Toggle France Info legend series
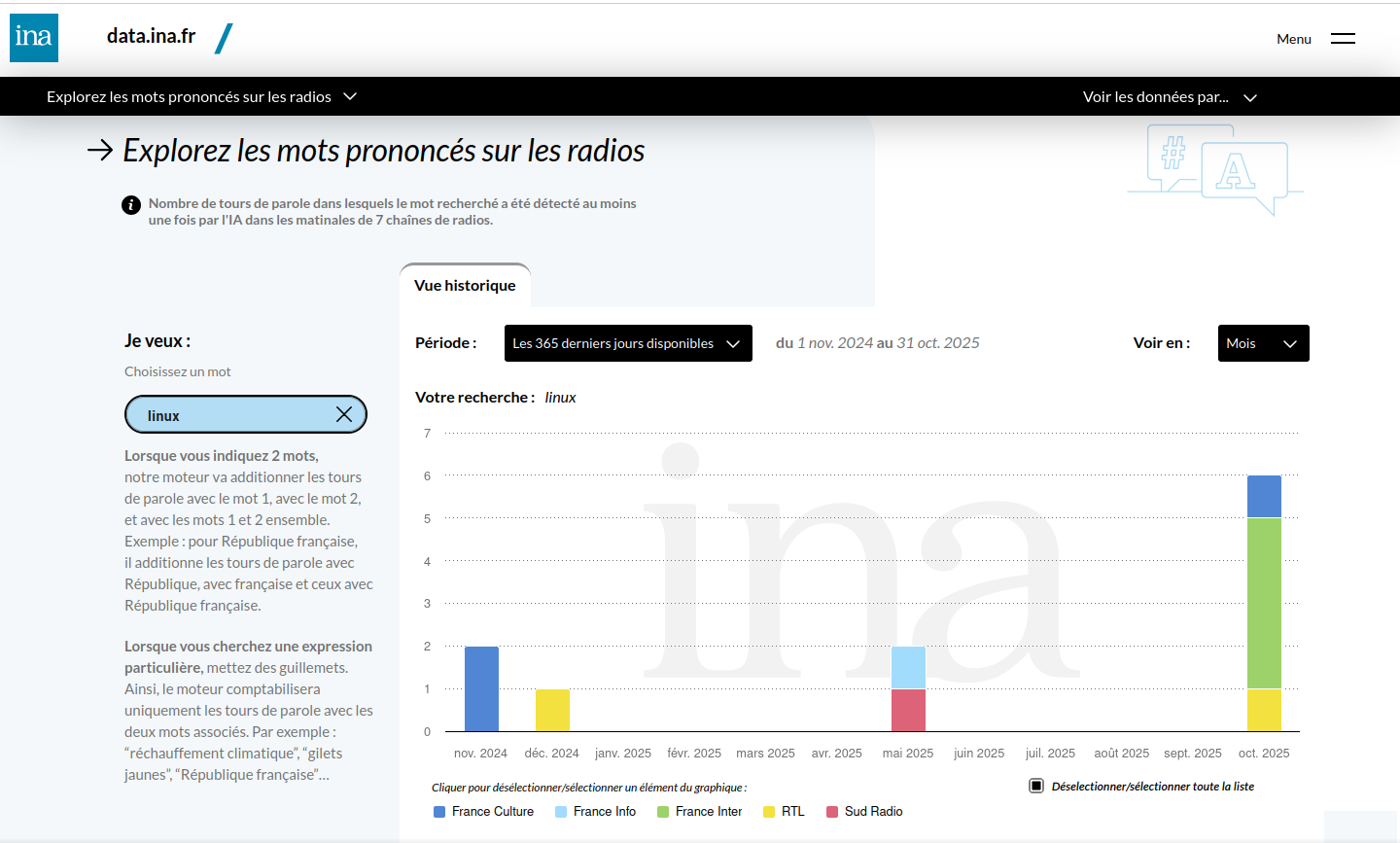 click(595, 812)
